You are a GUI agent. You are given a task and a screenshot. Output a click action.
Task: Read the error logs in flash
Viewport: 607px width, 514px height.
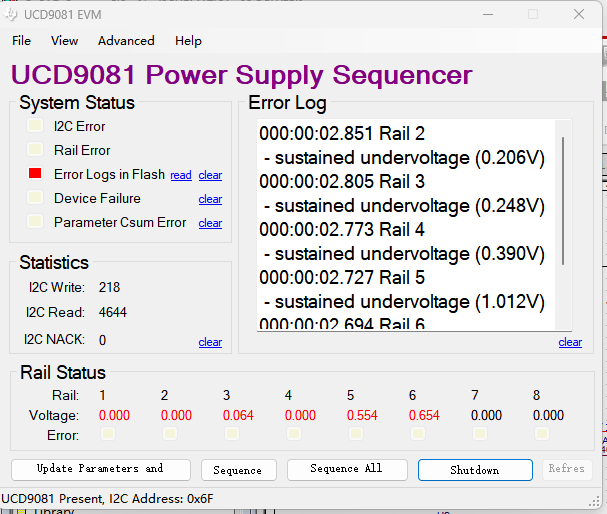[x=181, y=175]
